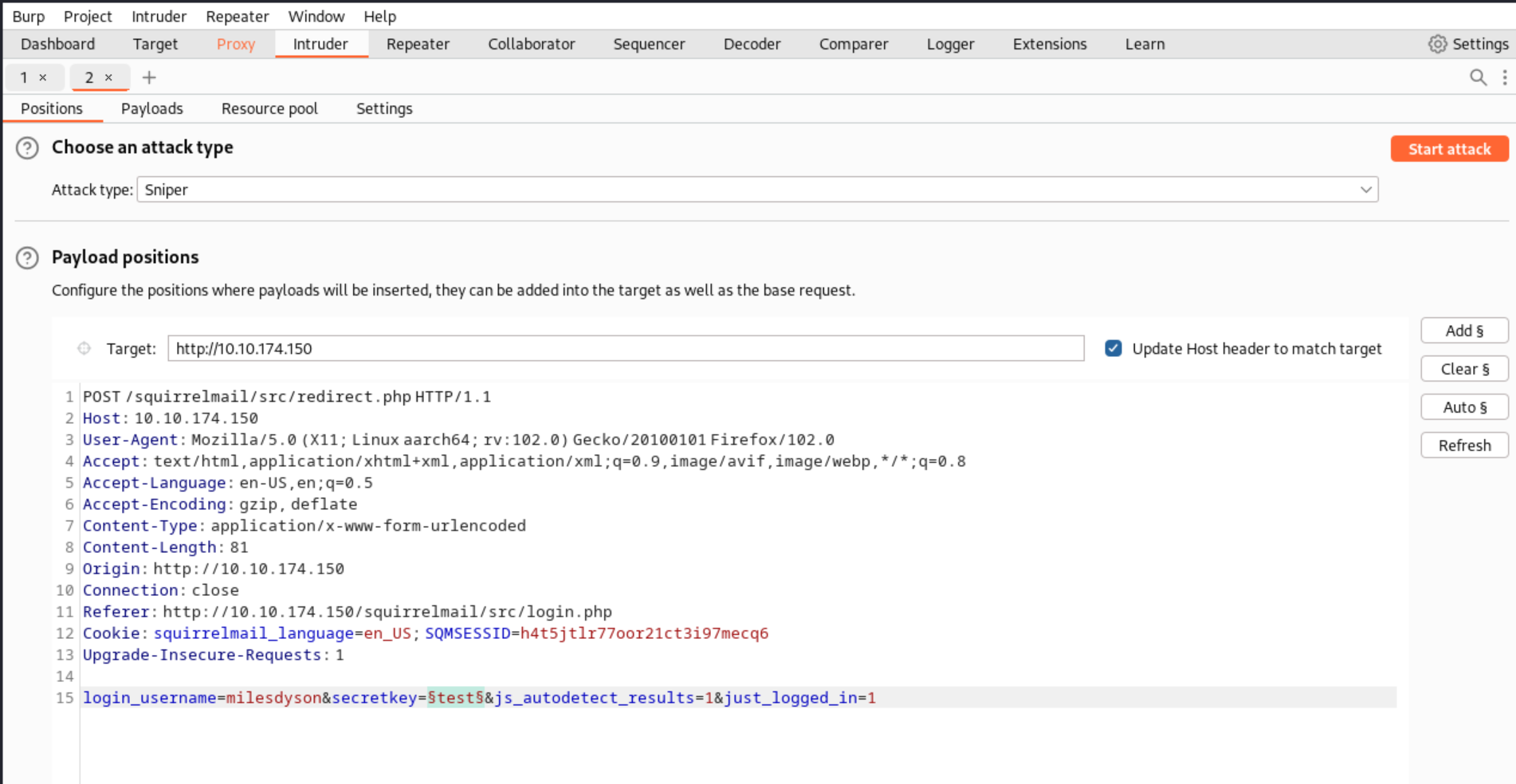Click the Target URL input field
Screen dimensions: 1516x784
tap(626, 348)
